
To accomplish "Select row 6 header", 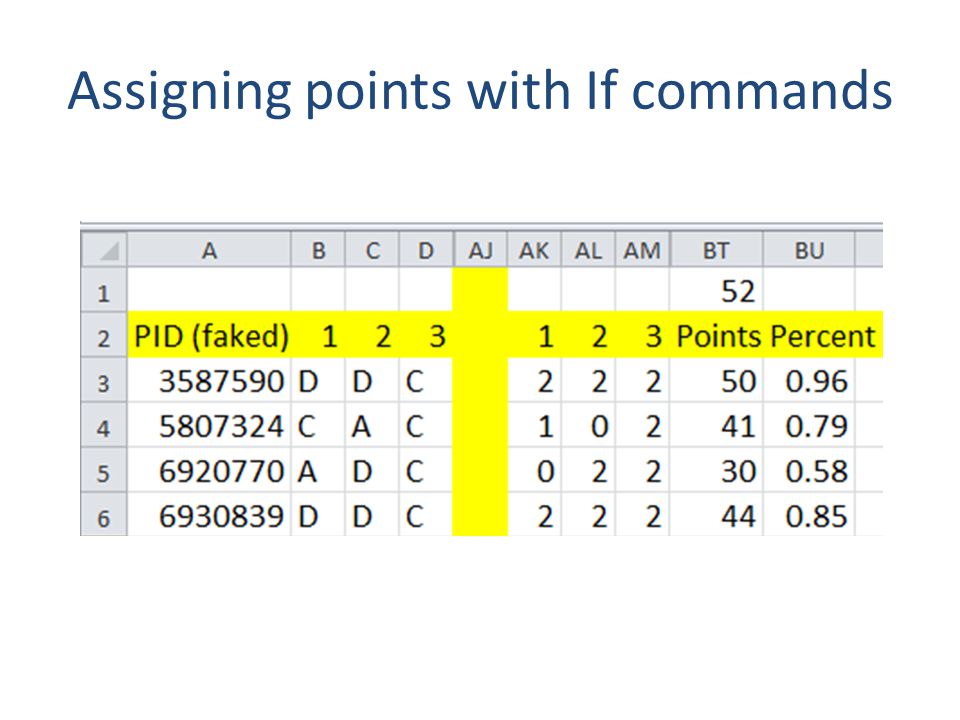I will 104,516.
